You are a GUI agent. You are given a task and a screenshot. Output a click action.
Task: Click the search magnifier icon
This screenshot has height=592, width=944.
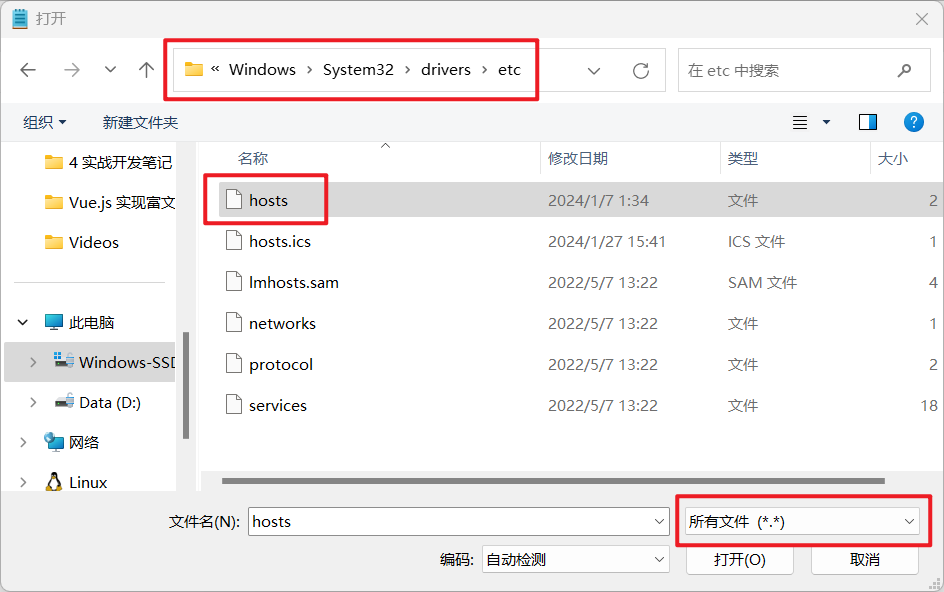pyautogui.click(x=904, y=71)
